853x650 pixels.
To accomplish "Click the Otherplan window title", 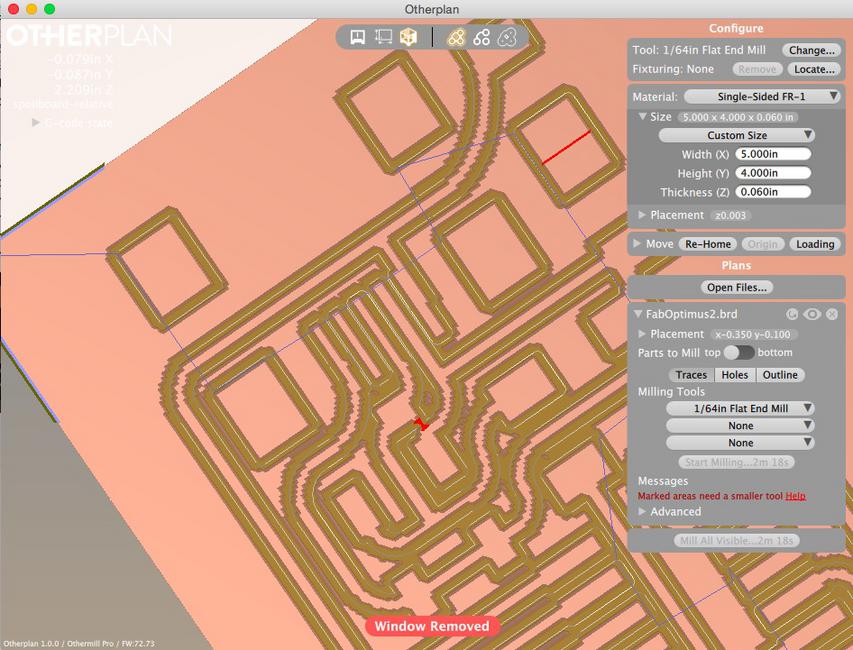I will [431, 9].
